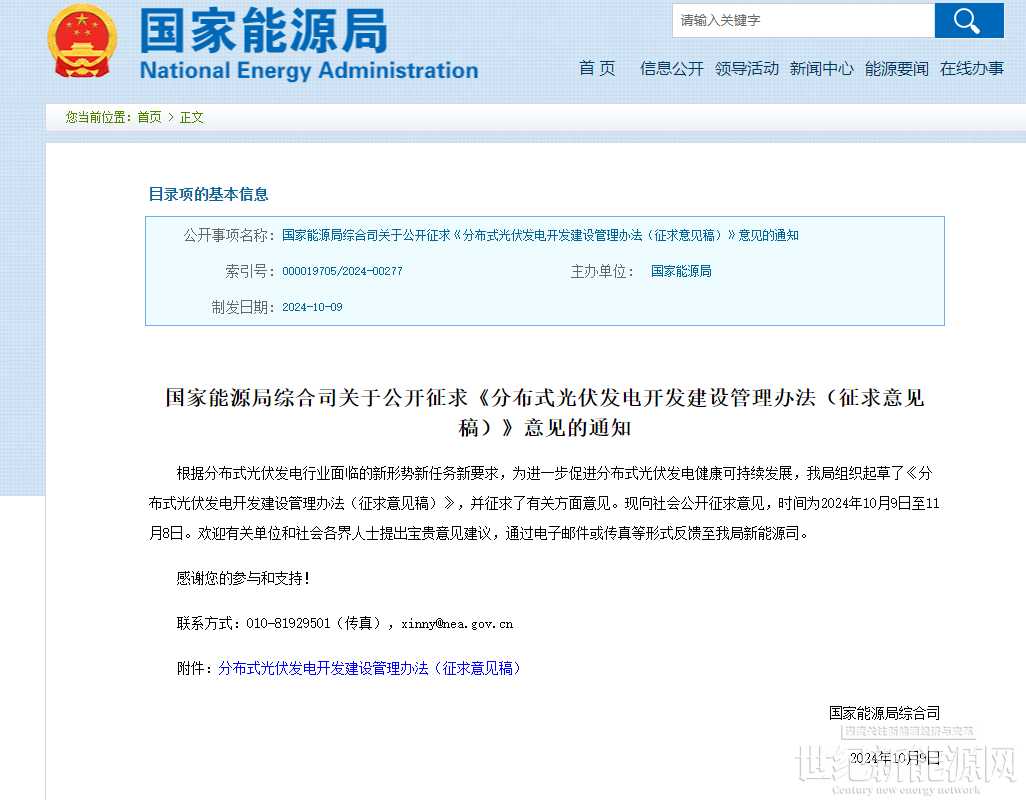
Task: Click the 主办单位 value 国家能源局
Action: (x=681, y=271)
